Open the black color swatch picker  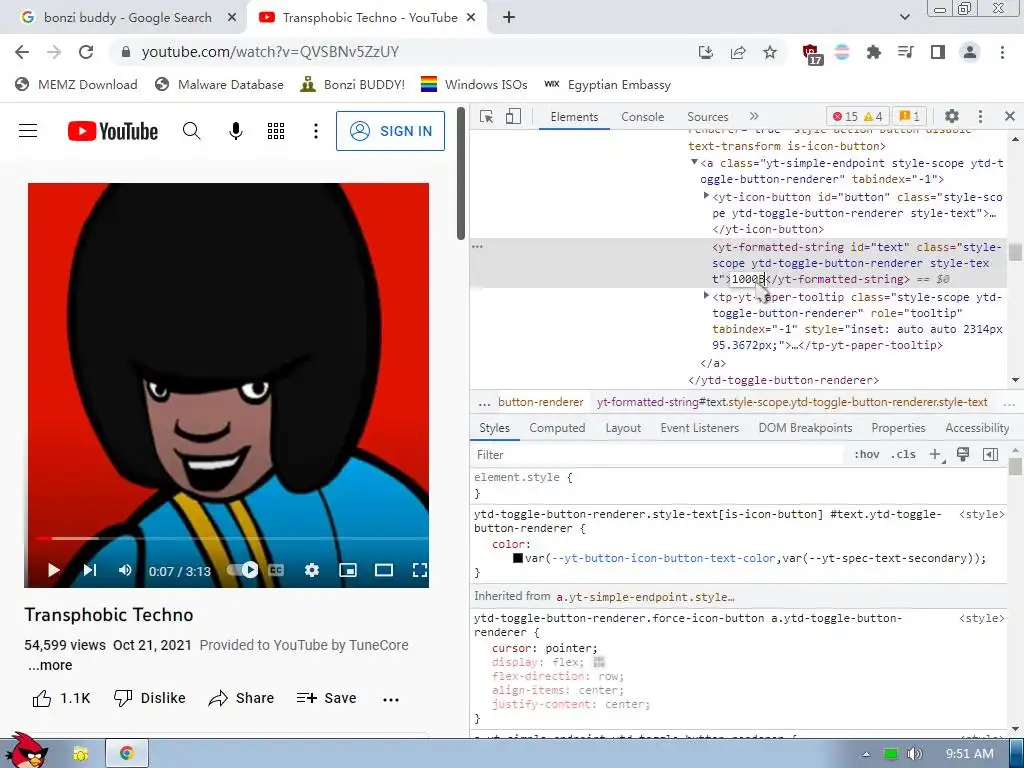(518, 558)
